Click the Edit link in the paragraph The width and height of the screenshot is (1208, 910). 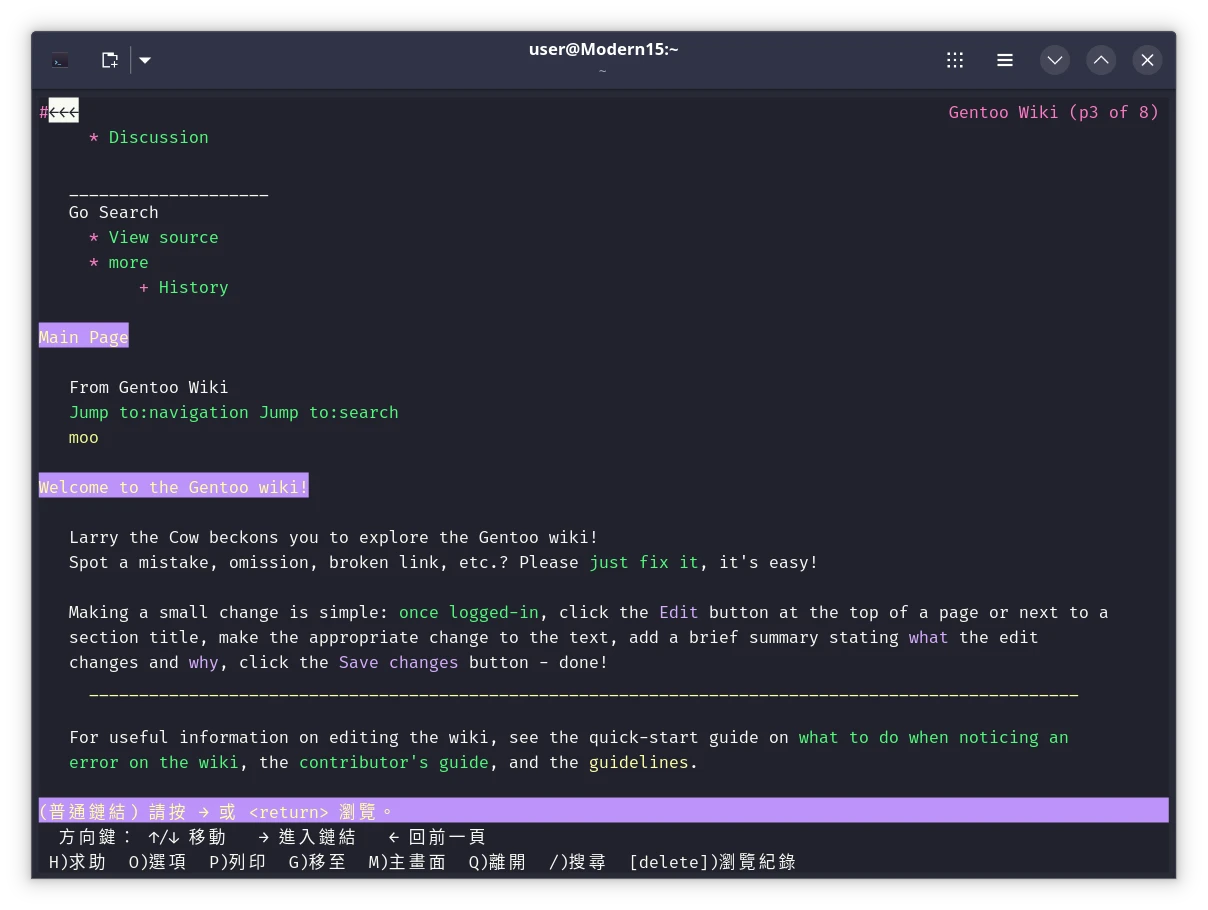click(678, 612)
